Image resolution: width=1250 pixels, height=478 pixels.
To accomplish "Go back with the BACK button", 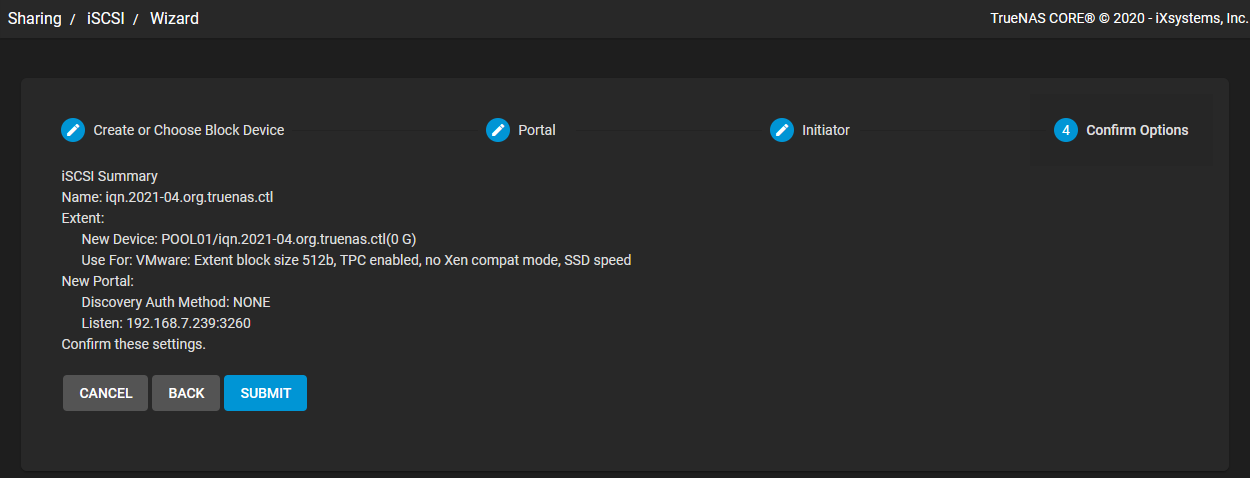I will click(x=186, y=393).
